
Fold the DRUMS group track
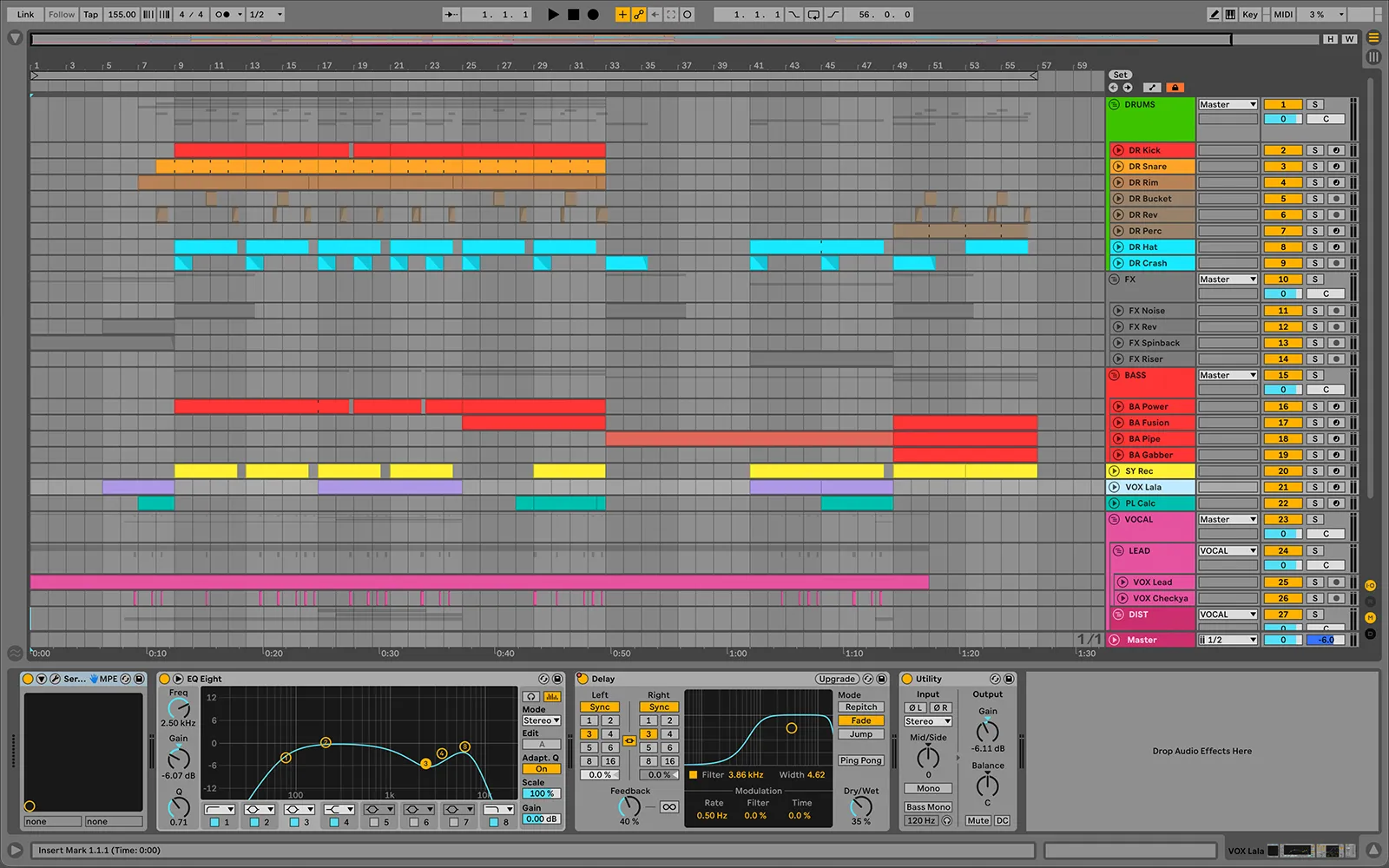1115,104
